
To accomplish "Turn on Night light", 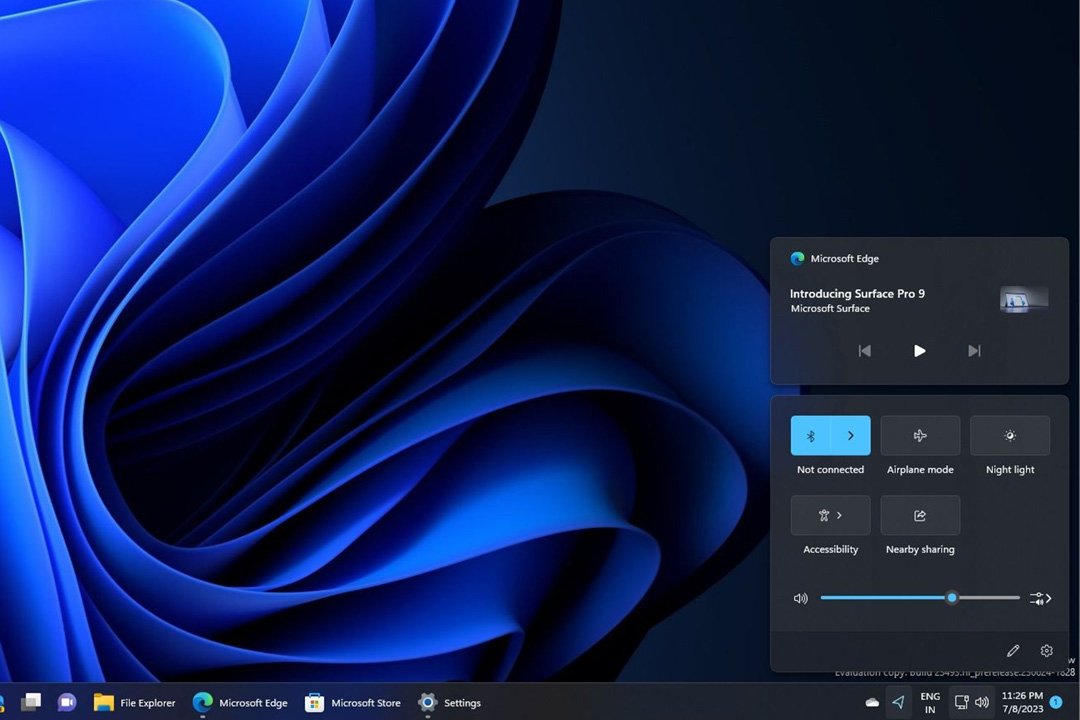I will pos(1010,435).
